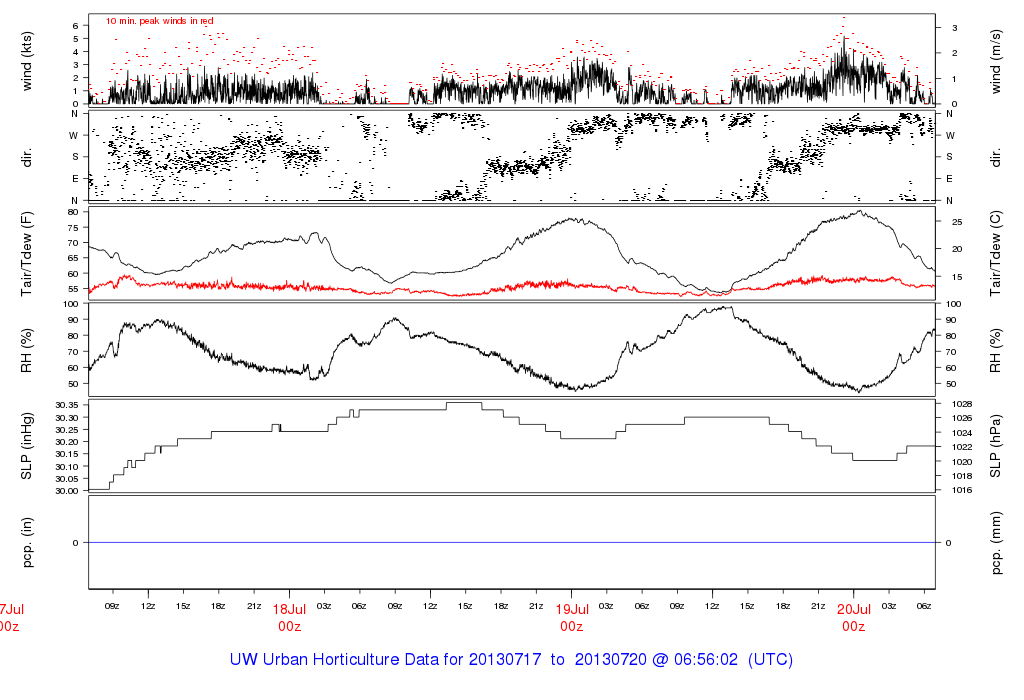
Task: Select the 'SLP (hPa)' axis label
Action: [x=995, y=446]
